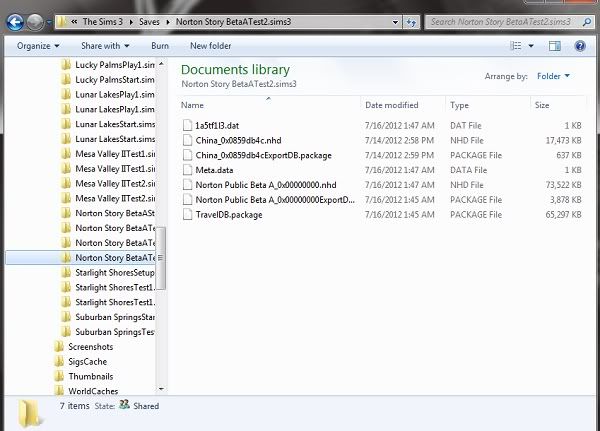Select the Meta.data file
This screenshot has width=600, height=431.
[x=214, y=170]
